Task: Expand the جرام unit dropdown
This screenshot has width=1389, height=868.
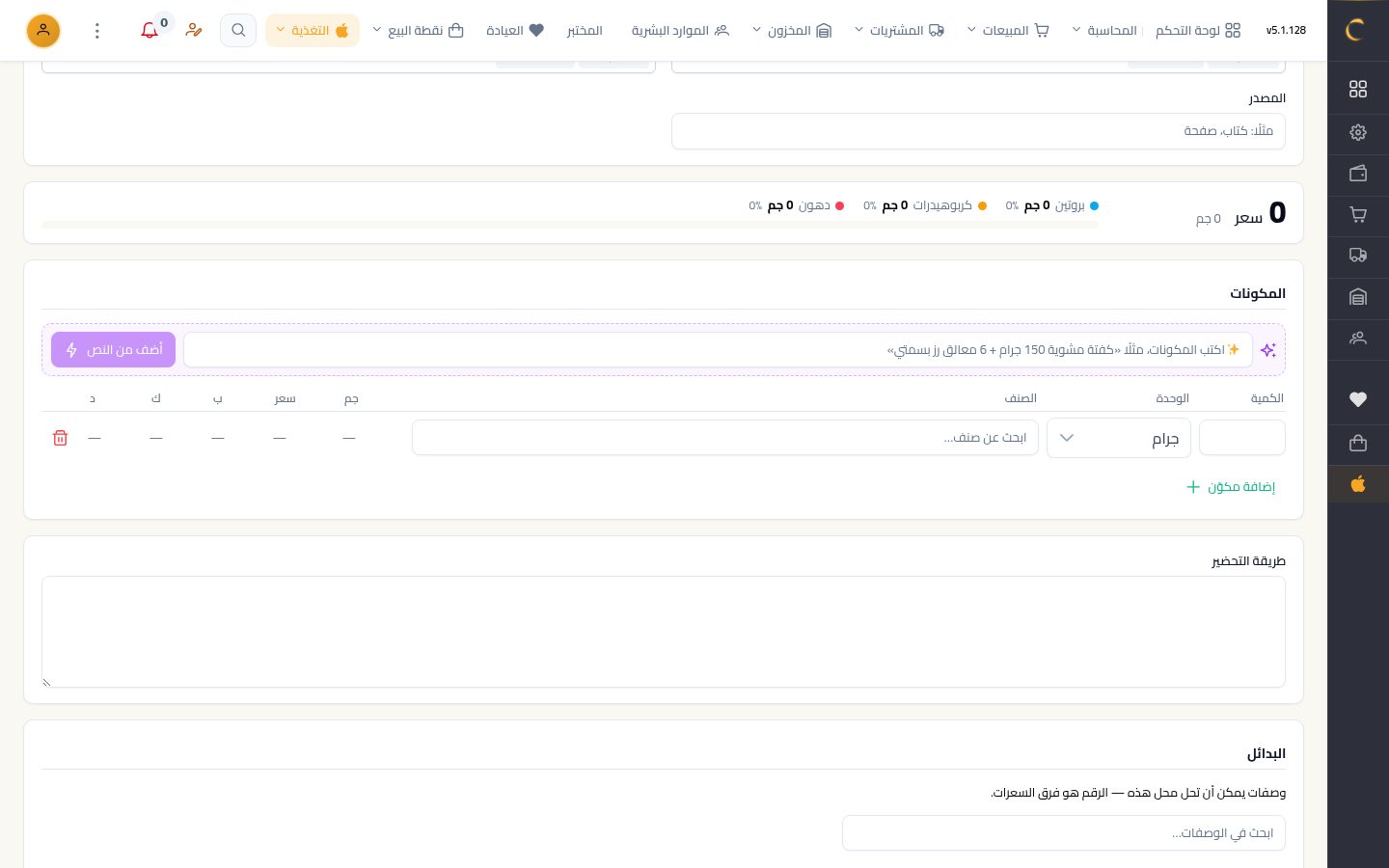Action: click(1119, 438)
